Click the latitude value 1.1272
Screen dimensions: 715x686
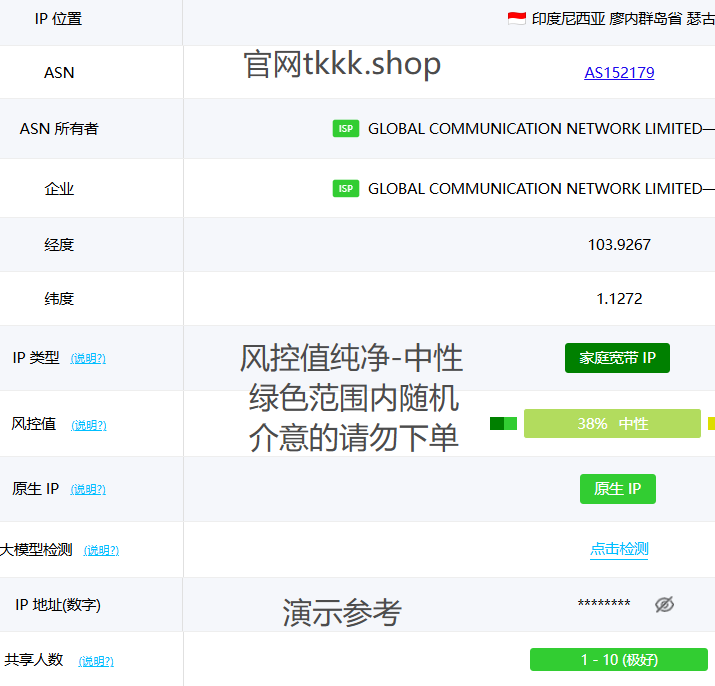619,299
